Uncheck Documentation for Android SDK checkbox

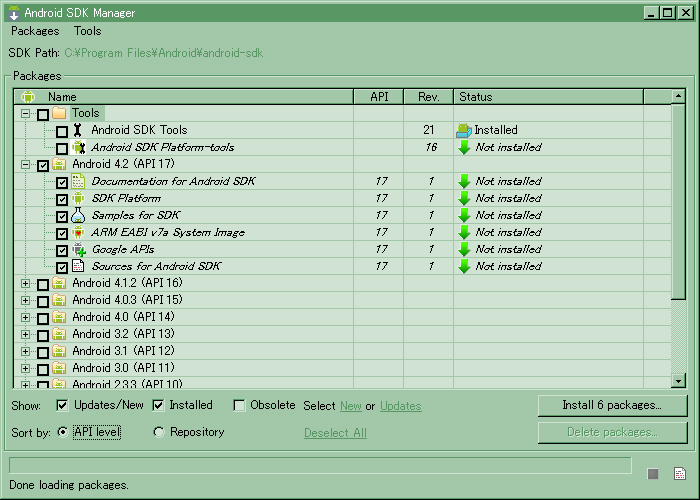pos(62,182)
